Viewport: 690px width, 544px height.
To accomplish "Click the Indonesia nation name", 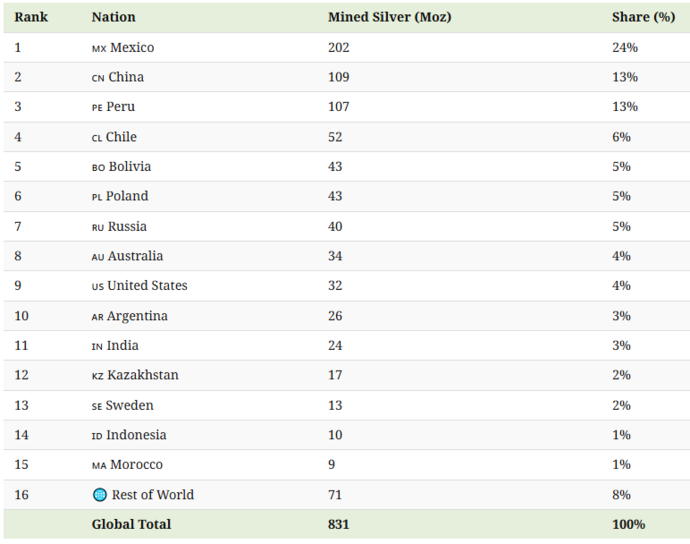I will tap(136, 435).
